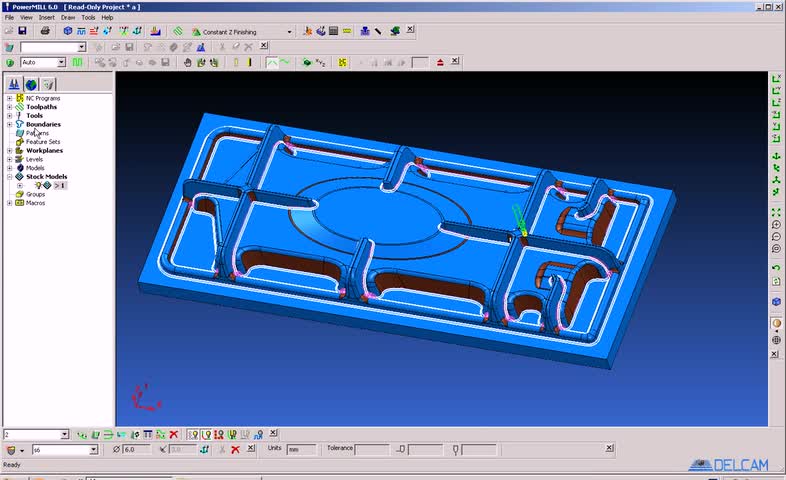Image resolution: width=786 pixels, height=480 pixels.
Task: Toggle the first lightbulb stock display icon
Action: pos(193,434)
